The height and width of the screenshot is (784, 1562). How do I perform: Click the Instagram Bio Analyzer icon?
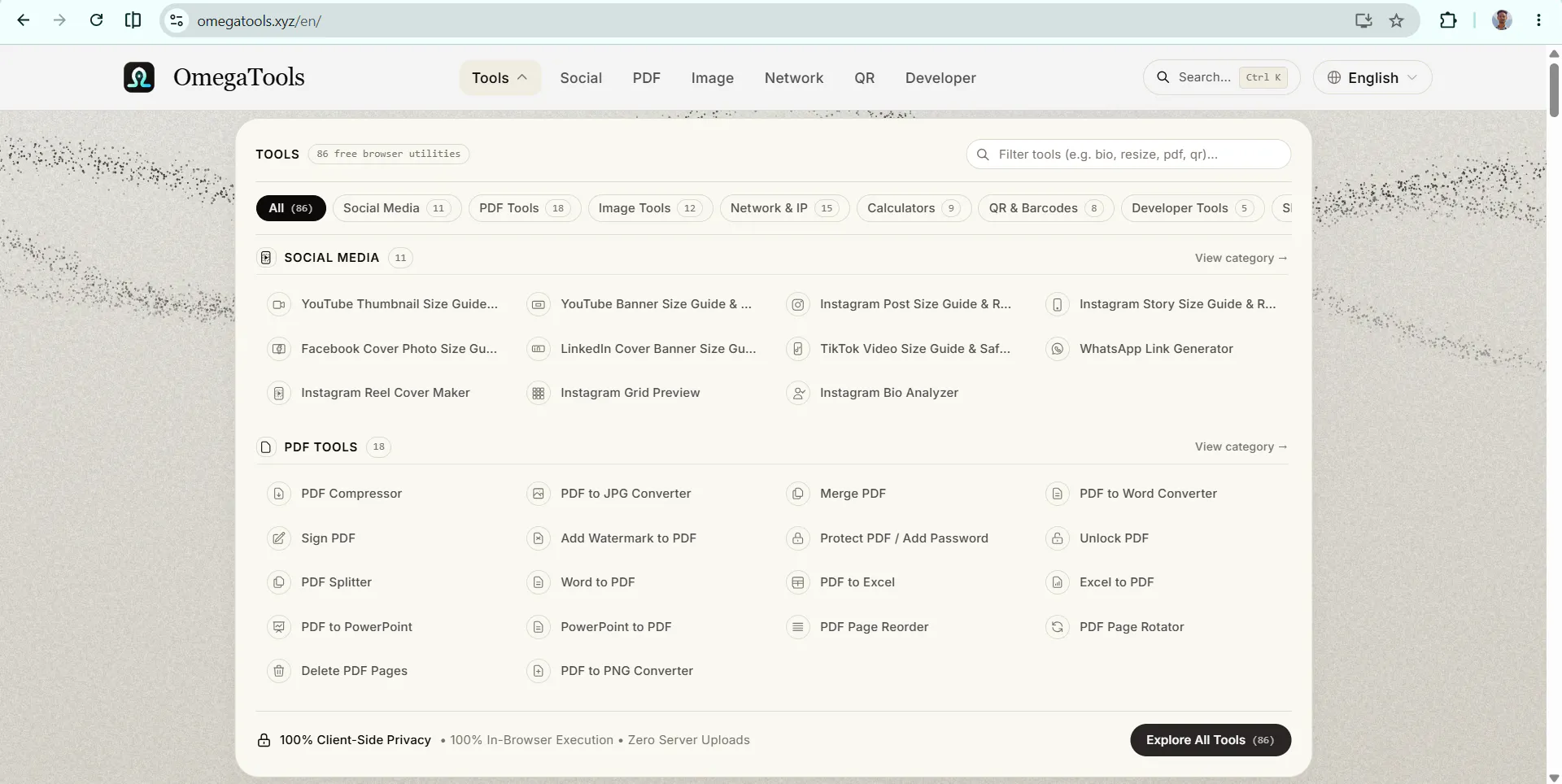point(798,393)
